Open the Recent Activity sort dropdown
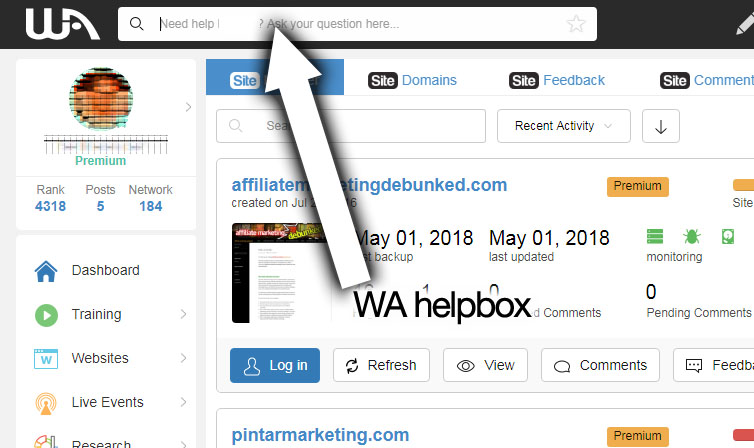754x448 pixels. tap(564, 126)
